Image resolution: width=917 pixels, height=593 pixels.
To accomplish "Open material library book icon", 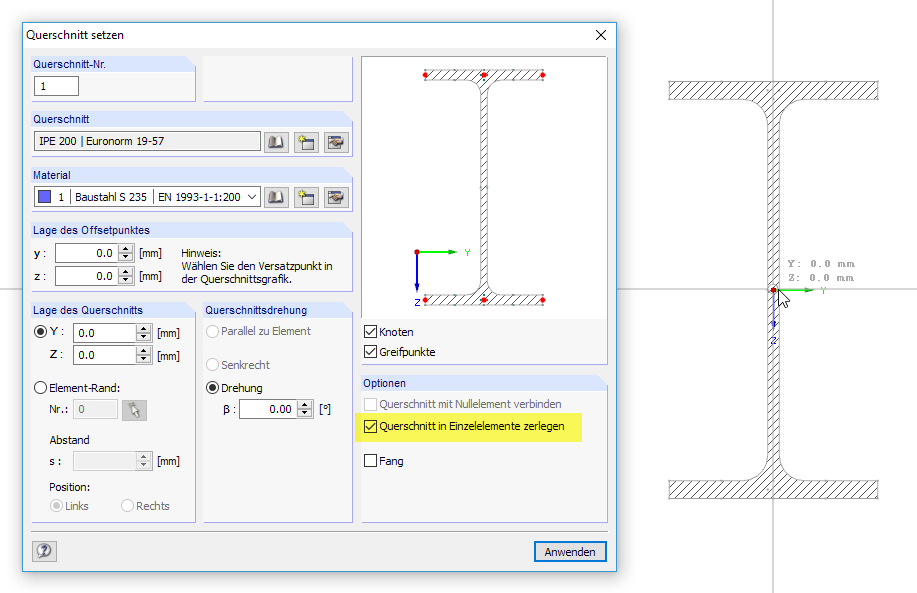I will 276,198.
